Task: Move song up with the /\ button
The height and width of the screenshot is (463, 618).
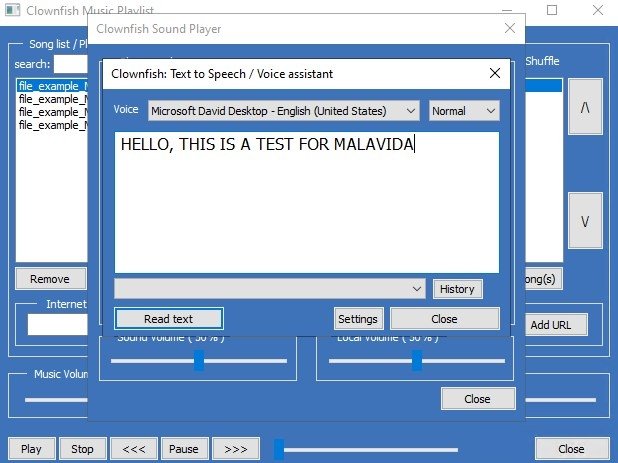Action: pos(585,107)
